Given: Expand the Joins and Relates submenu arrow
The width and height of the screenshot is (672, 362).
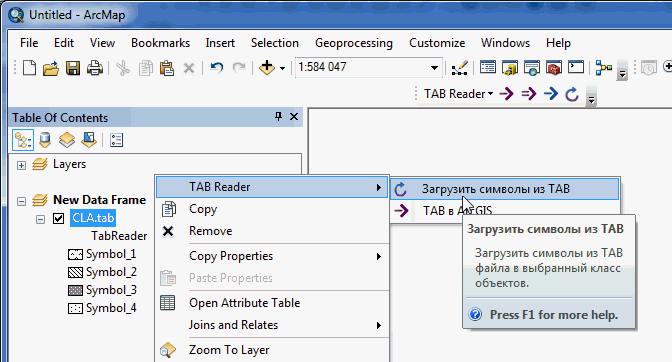Looking at the screenshot, I should point(378,326).
